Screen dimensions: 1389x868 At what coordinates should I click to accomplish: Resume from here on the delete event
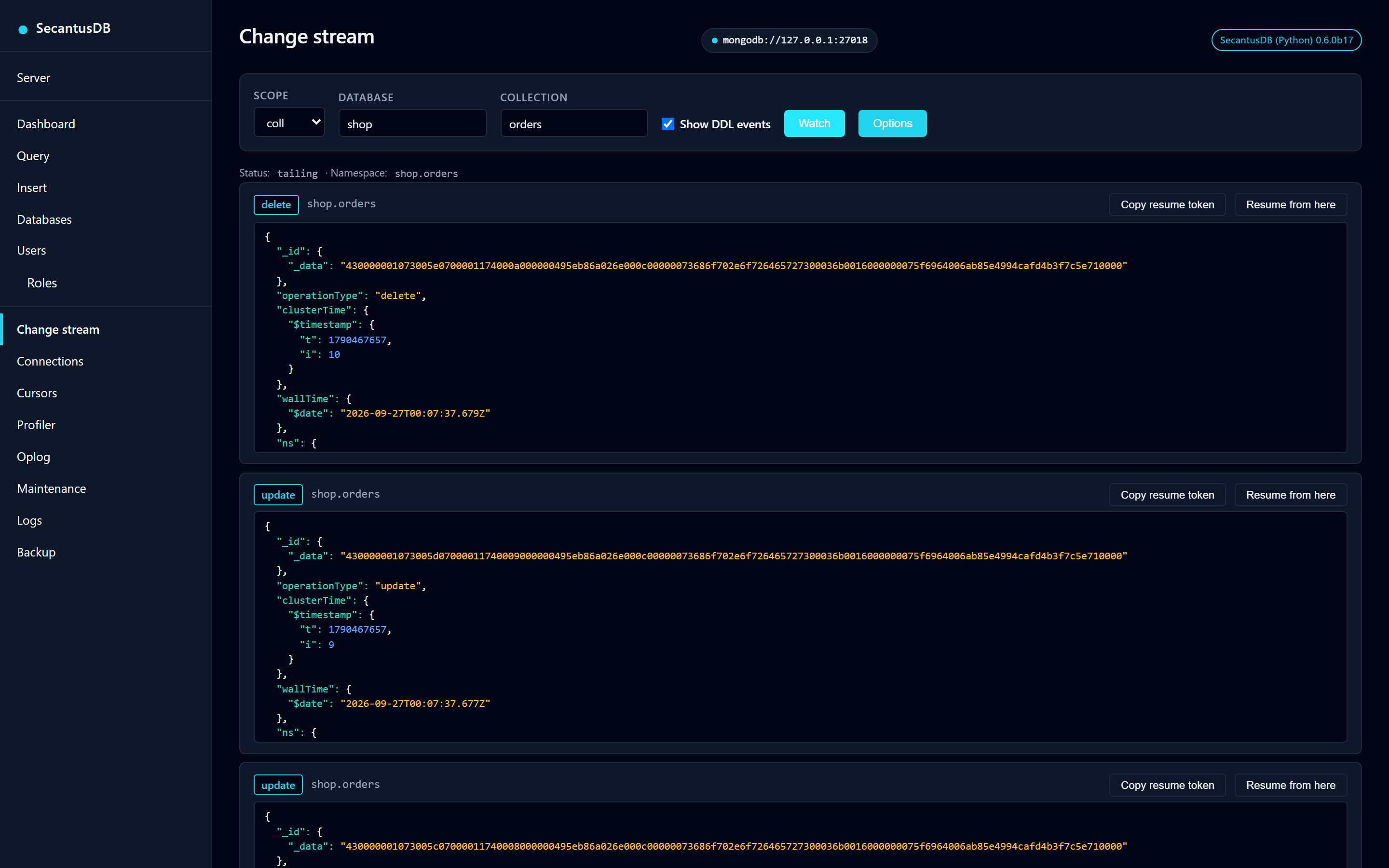pos(1290,205)
